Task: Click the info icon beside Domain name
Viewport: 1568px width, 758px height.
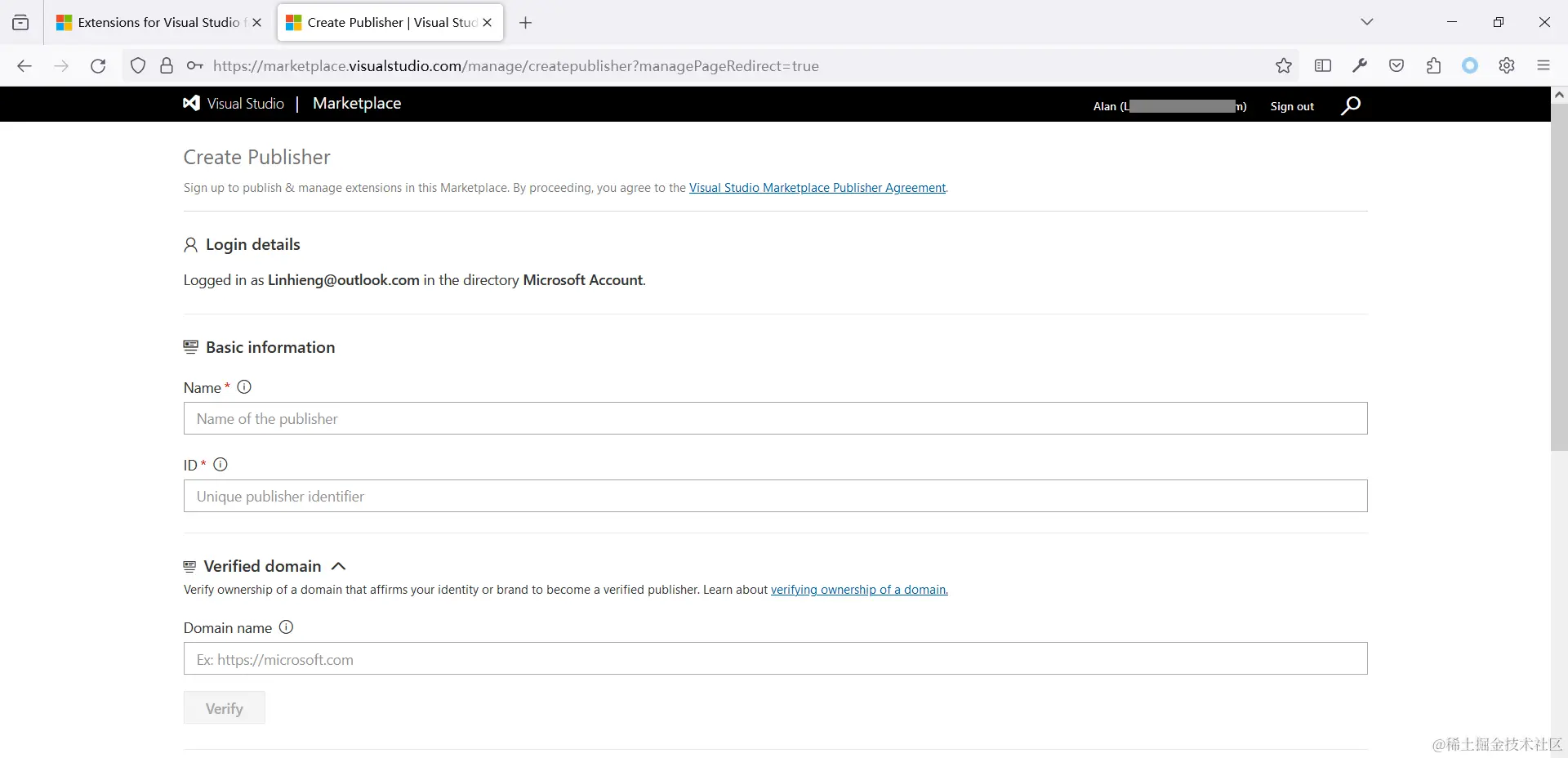Action: tap(286, 627)
